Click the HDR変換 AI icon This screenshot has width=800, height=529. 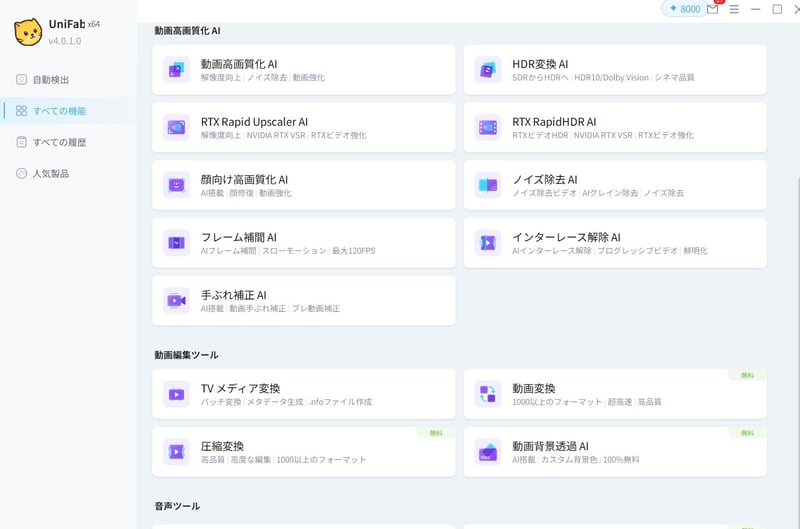488,70
